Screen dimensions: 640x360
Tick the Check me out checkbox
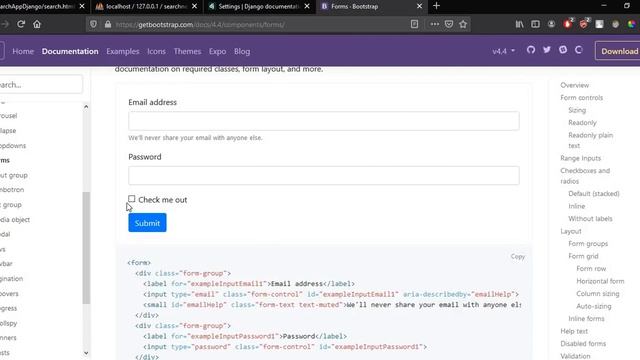pos(131,199)
